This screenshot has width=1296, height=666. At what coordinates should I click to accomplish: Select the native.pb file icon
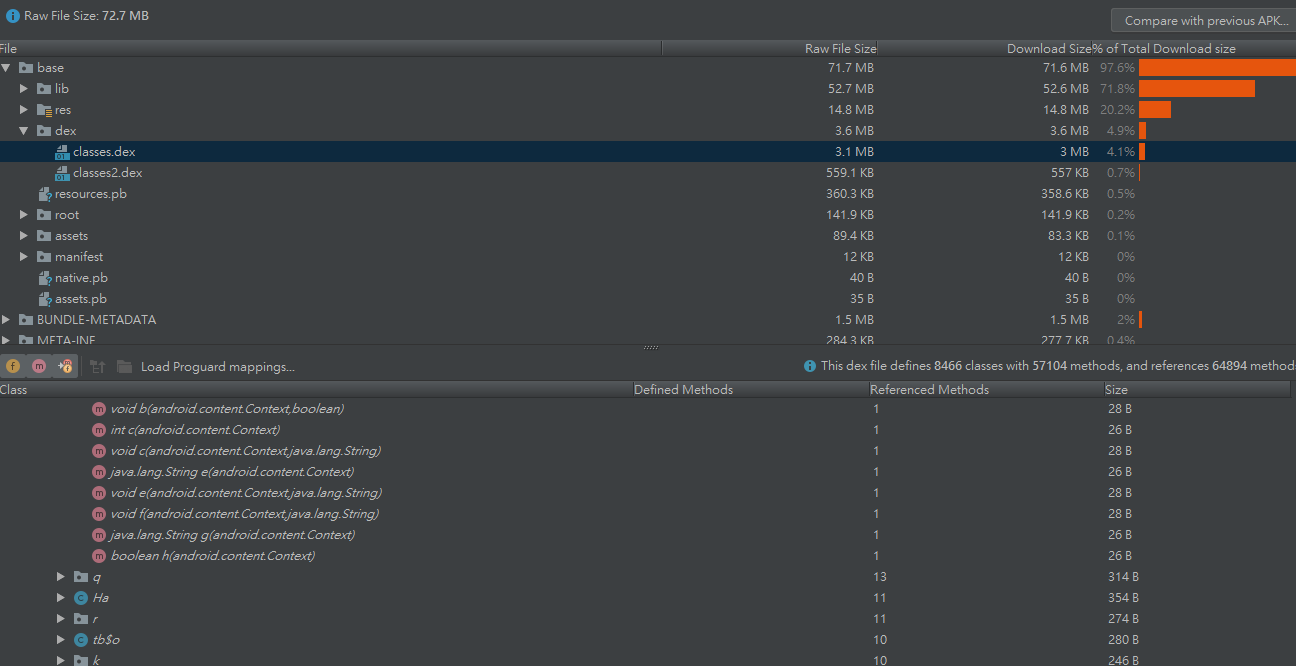44,278
